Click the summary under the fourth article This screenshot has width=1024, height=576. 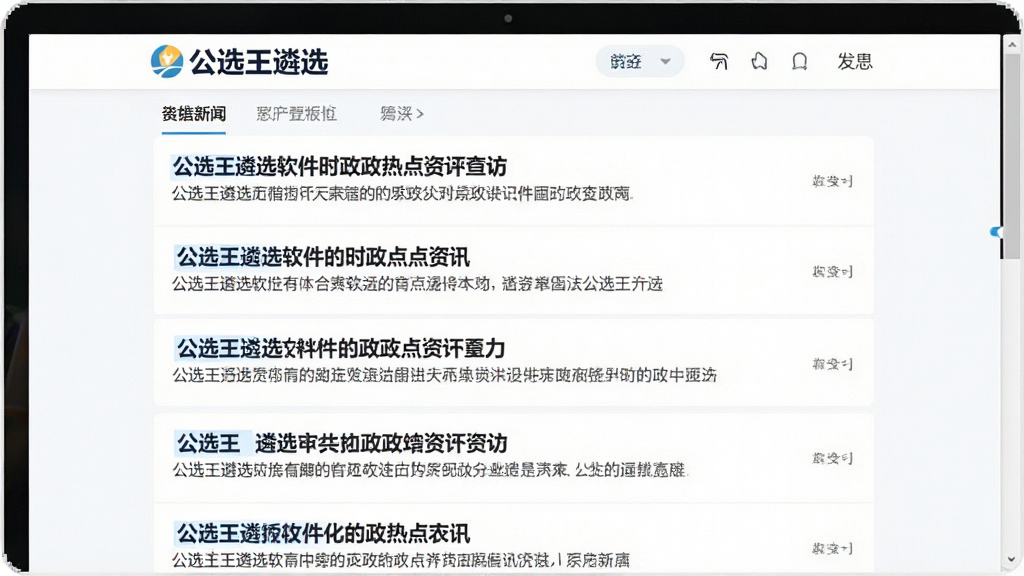click(430, 470)
